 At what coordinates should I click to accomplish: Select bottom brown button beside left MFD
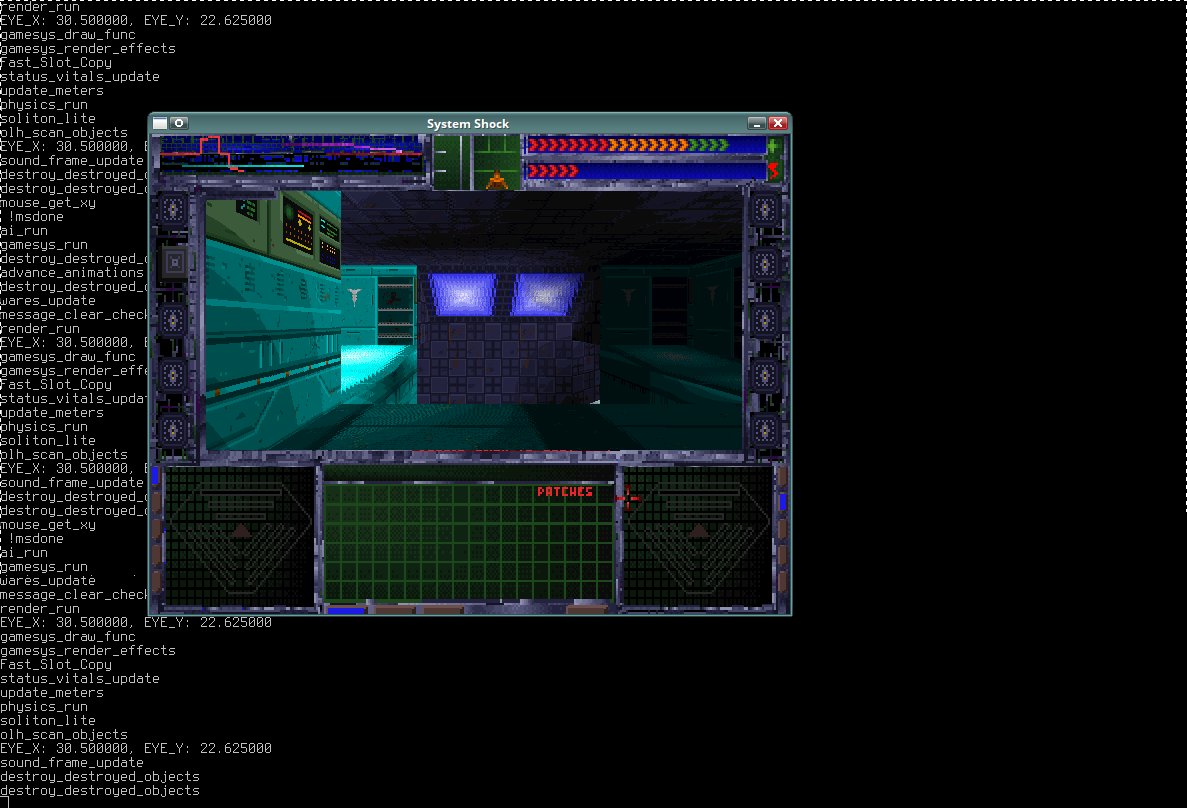pyautogui.click(x=157, y=581)
